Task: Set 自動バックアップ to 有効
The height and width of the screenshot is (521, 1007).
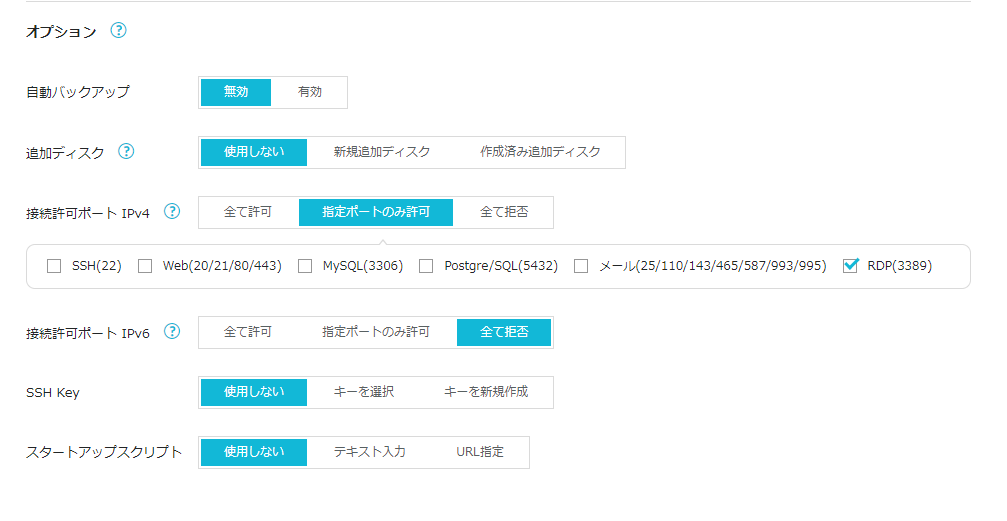Action: coord(310,93)
